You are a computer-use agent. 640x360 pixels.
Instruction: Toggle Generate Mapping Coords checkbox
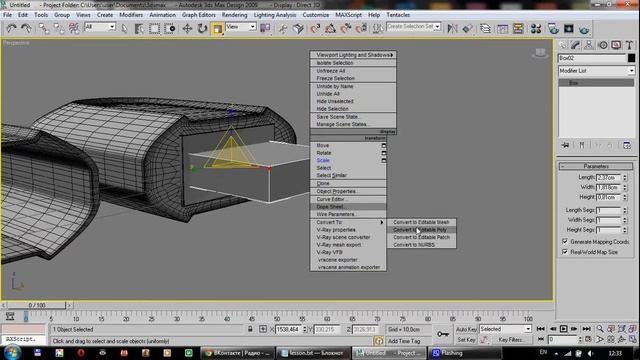click(565, 242)
